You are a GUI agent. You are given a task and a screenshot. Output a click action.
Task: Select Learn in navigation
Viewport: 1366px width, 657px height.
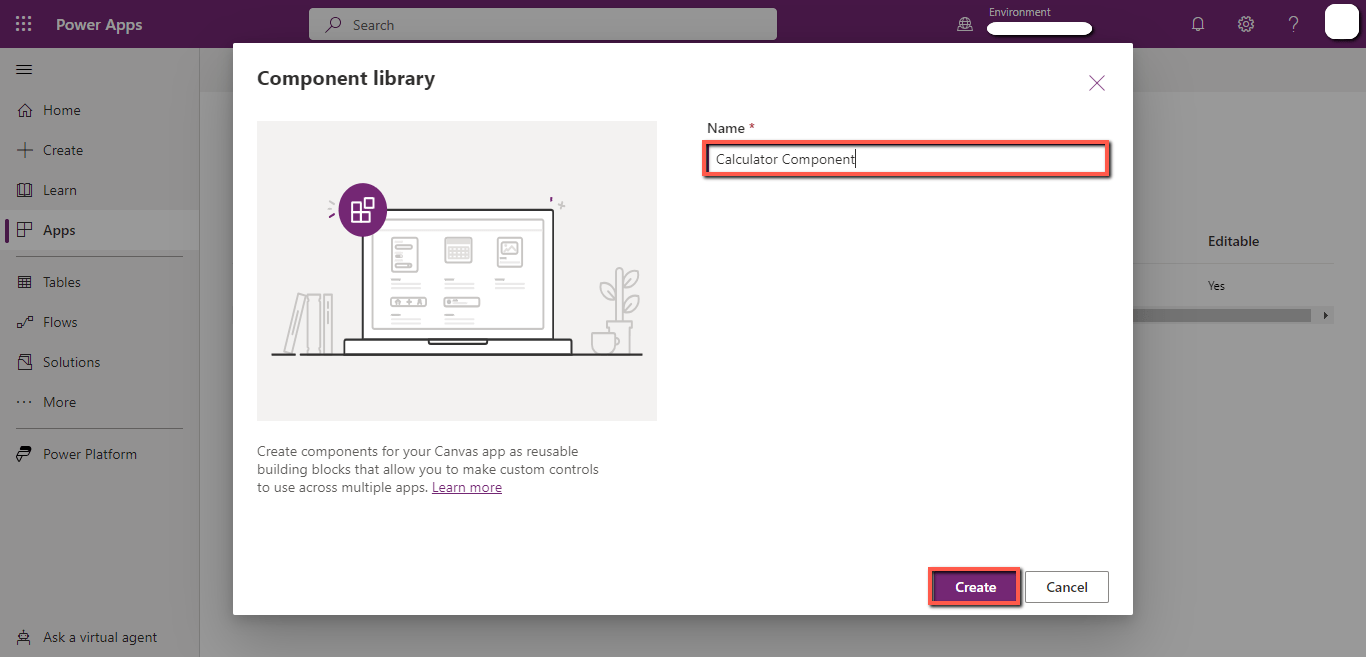60,190
